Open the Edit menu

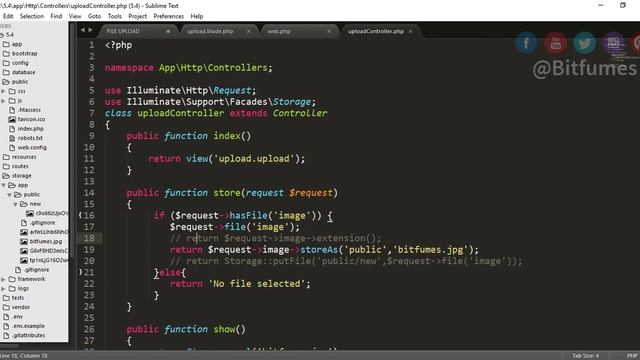(8, 16)
